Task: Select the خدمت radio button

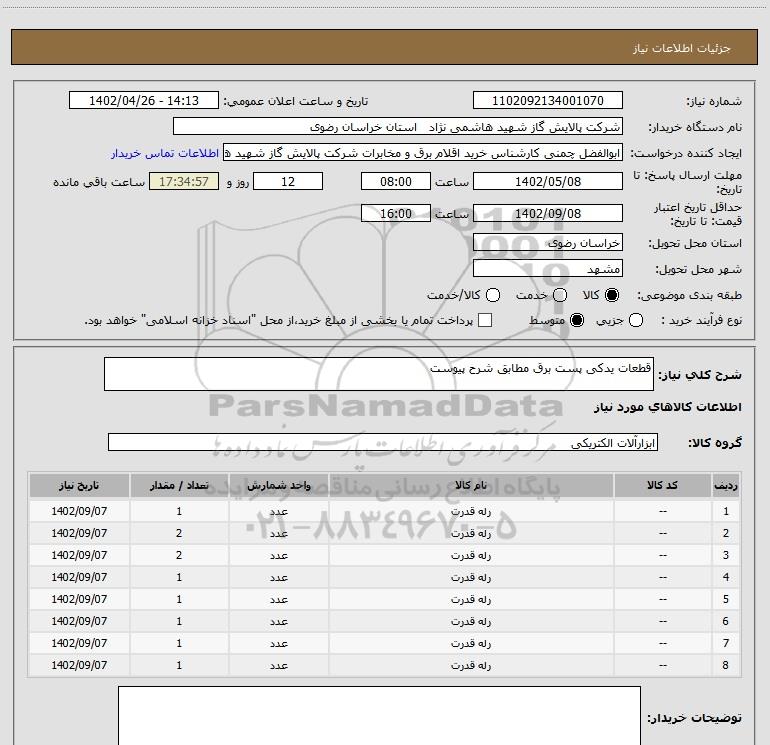Action: click(560, 295)
